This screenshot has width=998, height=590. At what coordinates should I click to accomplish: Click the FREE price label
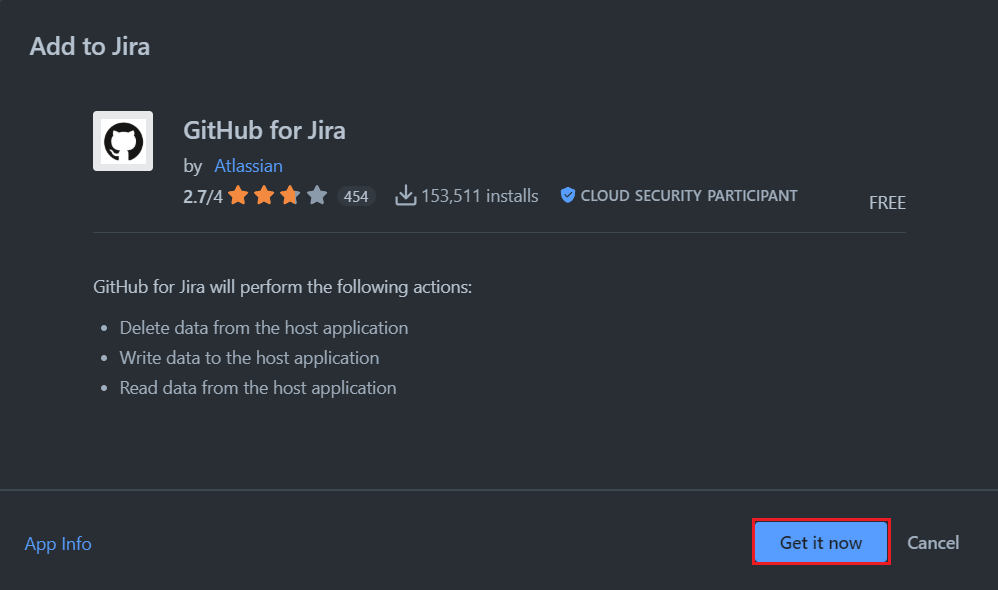coord(887,203)
